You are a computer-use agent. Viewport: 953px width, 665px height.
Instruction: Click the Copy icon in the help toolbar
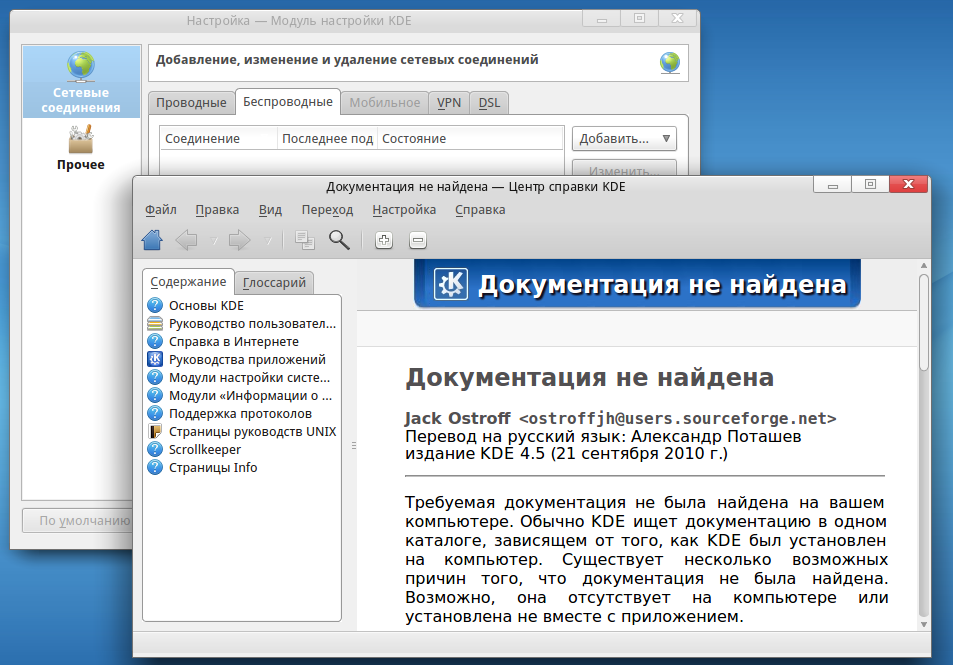pyautogui.click(x=304, y=240)
